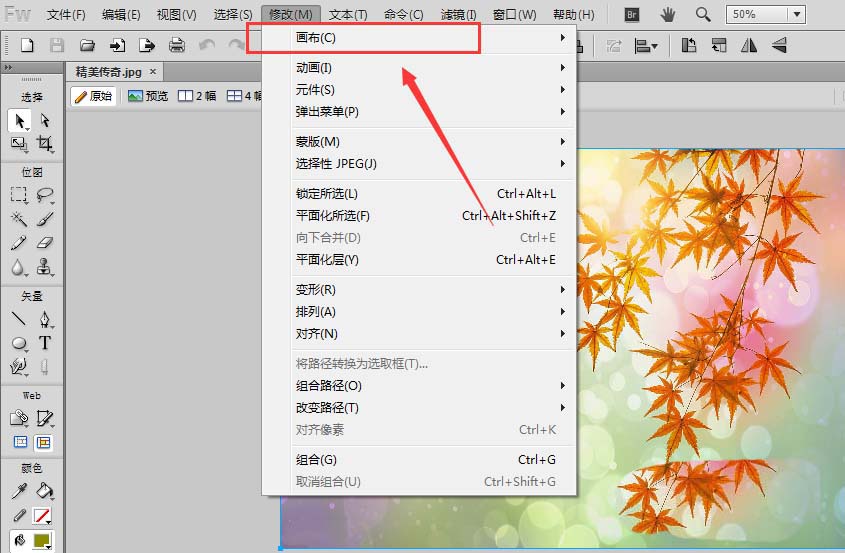845x553 pixels.
Task: Select the Freeform tool
Action: coord(19,367)
